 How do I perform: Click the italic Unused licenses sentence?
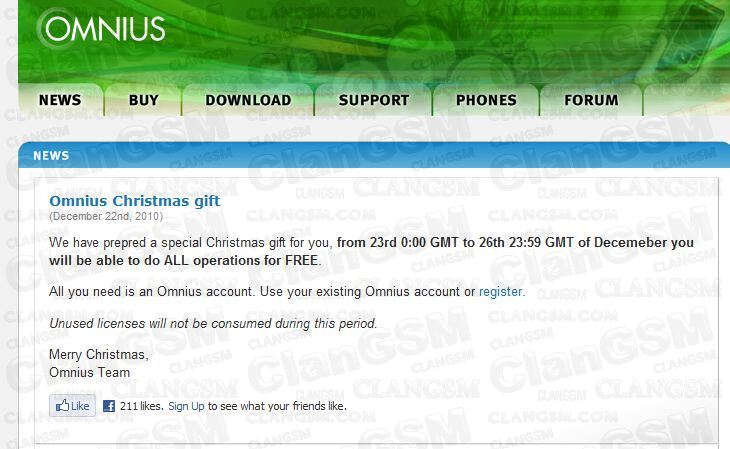[213, 323]
